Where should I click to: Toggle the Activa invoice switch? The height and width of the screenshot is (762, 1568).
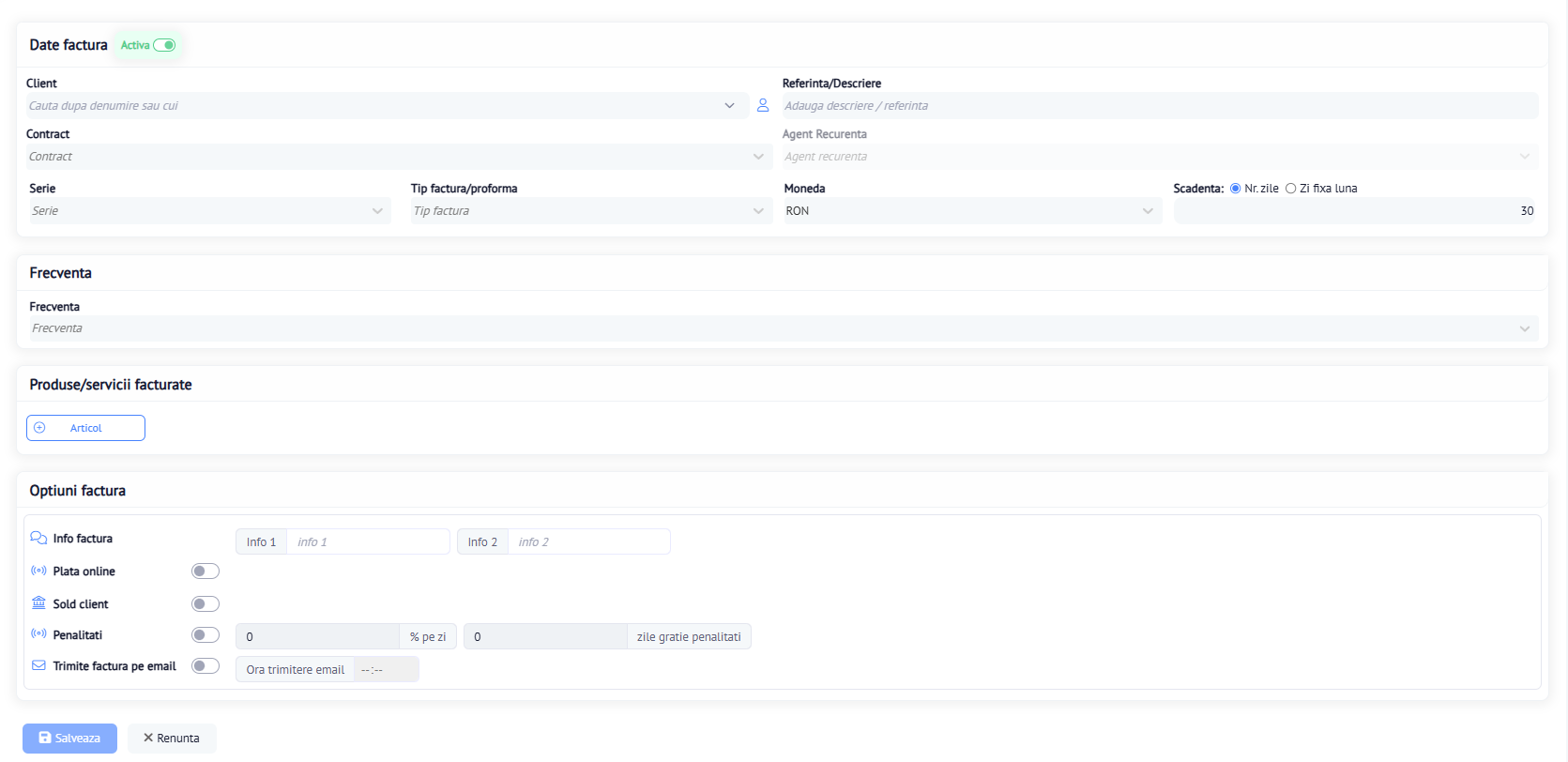click(165, 45)
